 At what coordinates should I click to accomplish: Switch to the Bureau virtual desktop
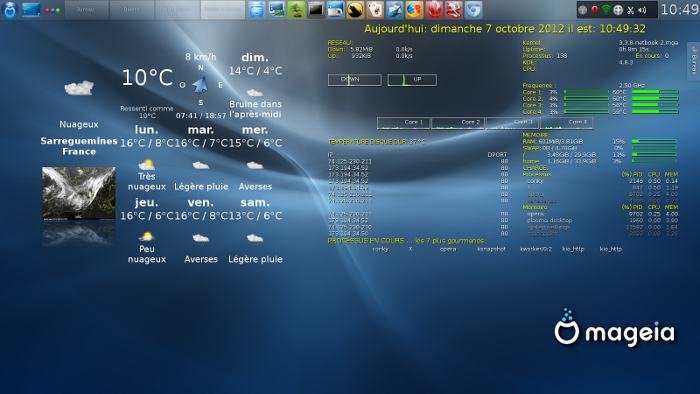coord(87,9)
